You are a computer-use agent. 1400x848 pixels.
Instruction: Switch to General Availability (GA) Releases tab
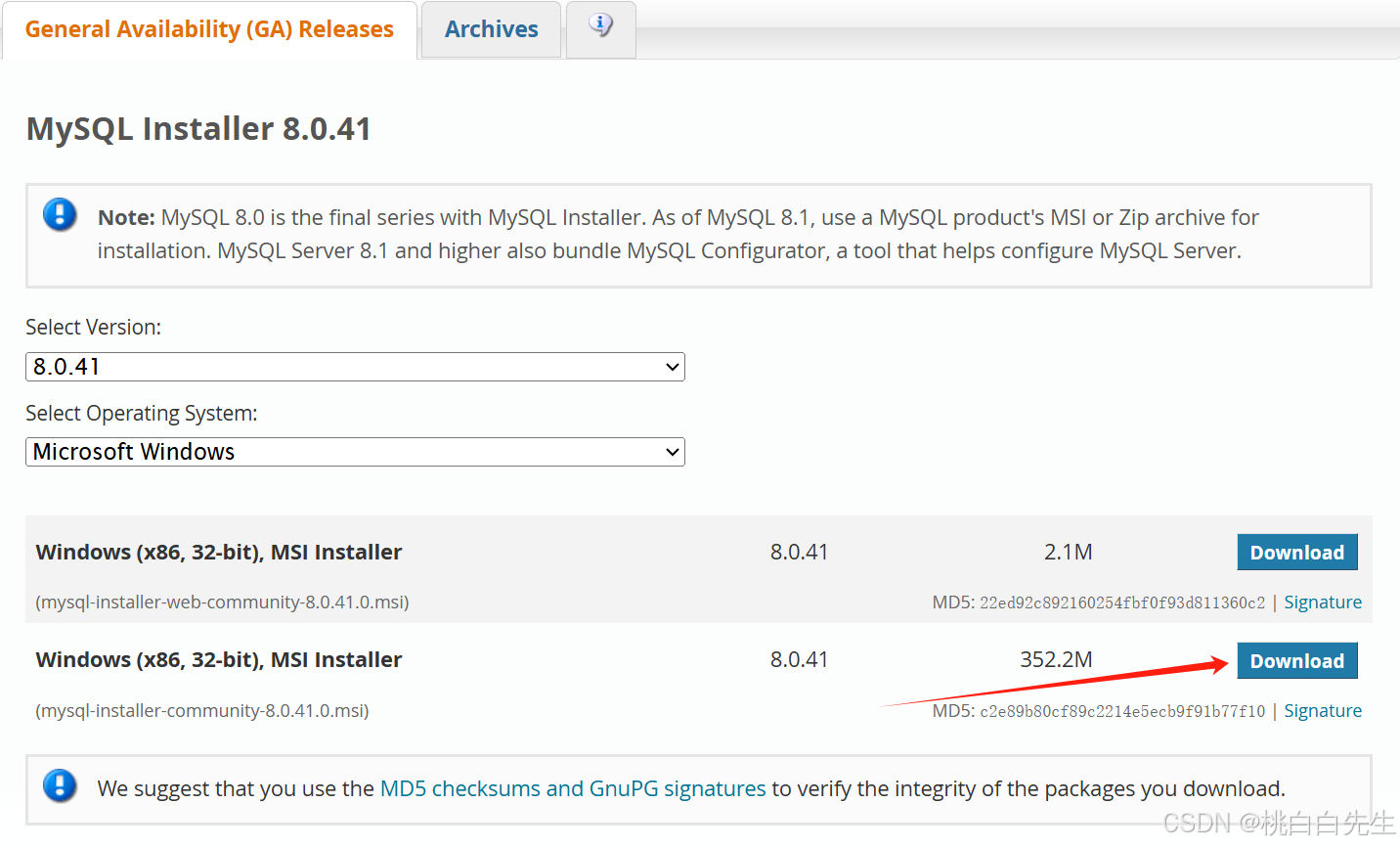point(209,29)
